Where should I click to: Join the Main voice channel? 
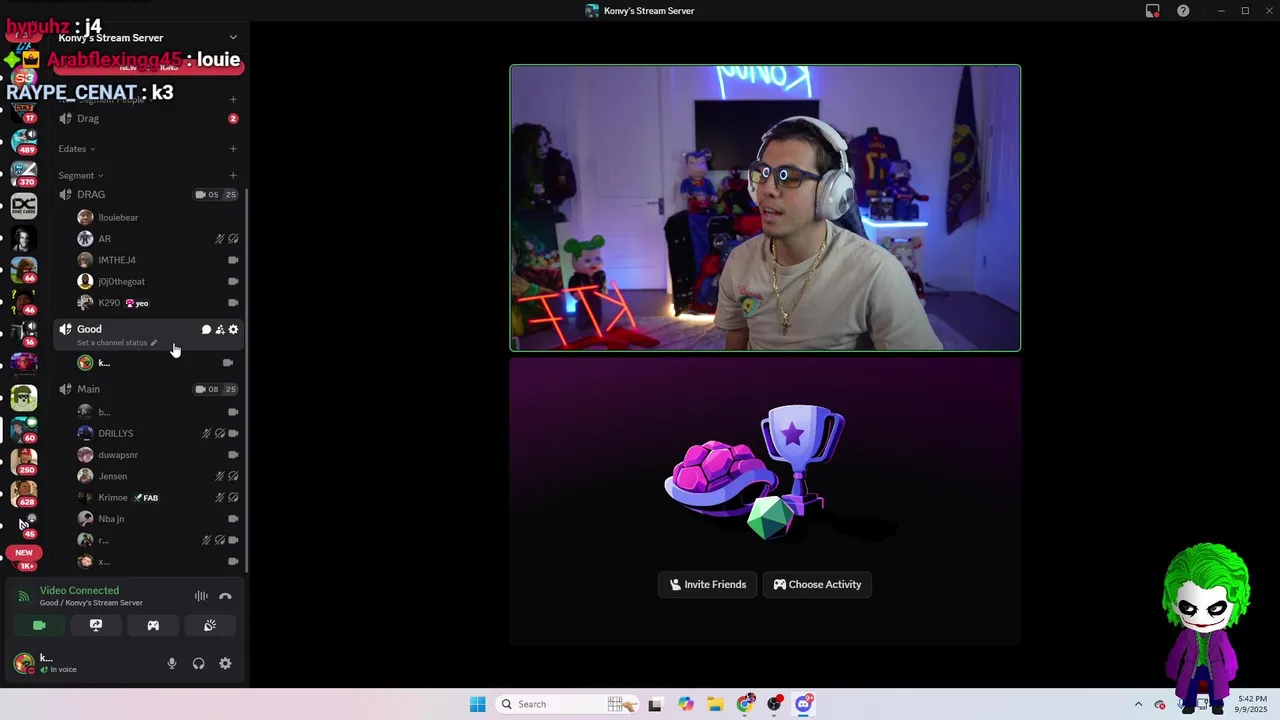[148, 389]
